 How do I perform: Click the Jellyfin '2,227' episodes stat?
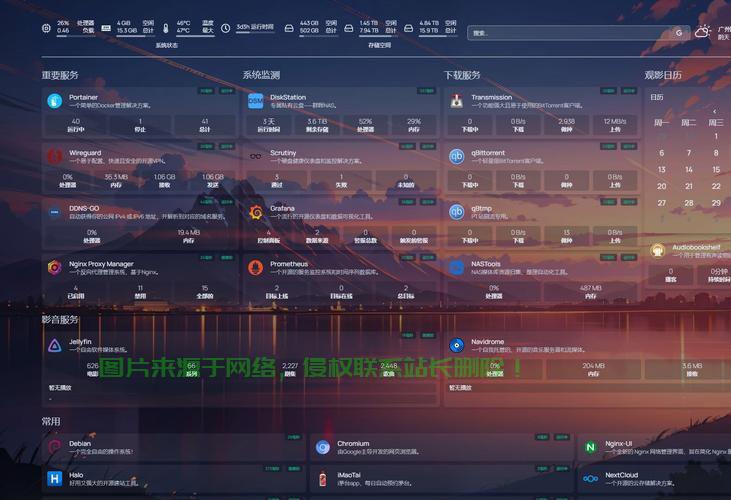pyautogui.click(x=290, y=370)
